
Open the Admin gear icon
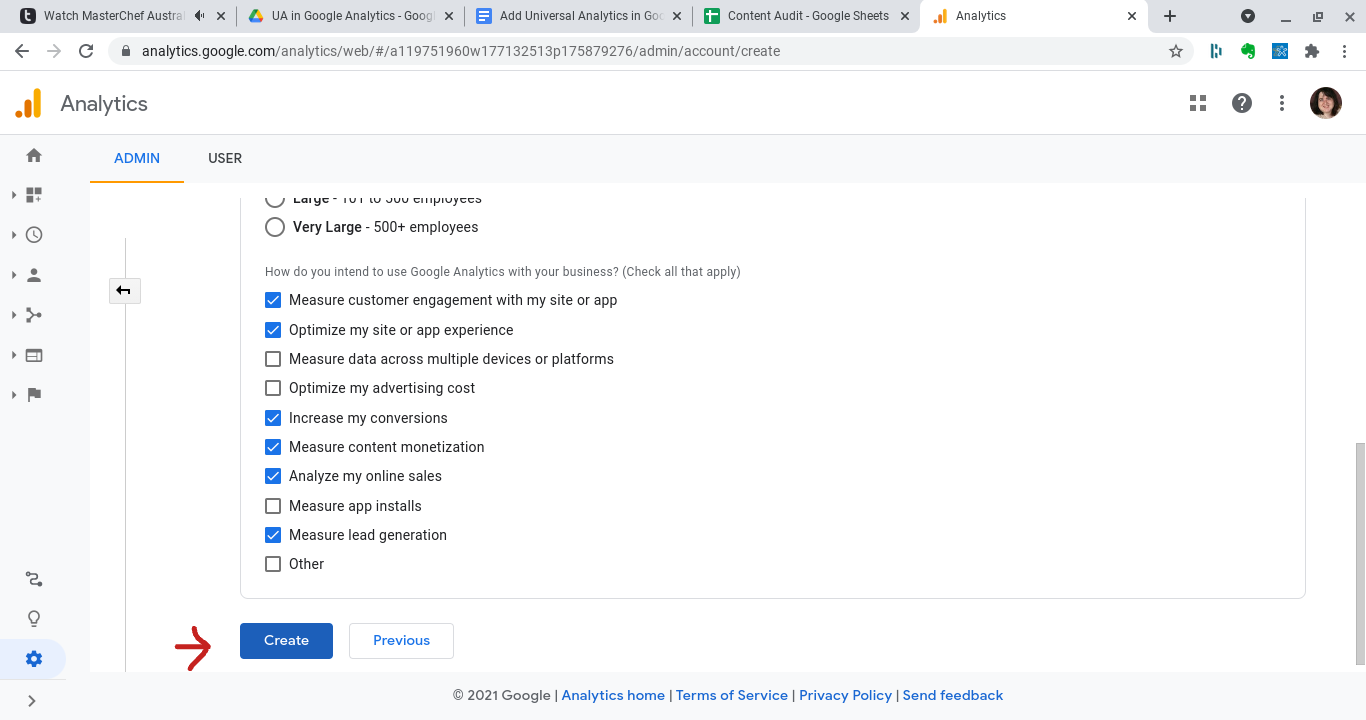pos(34,659)
